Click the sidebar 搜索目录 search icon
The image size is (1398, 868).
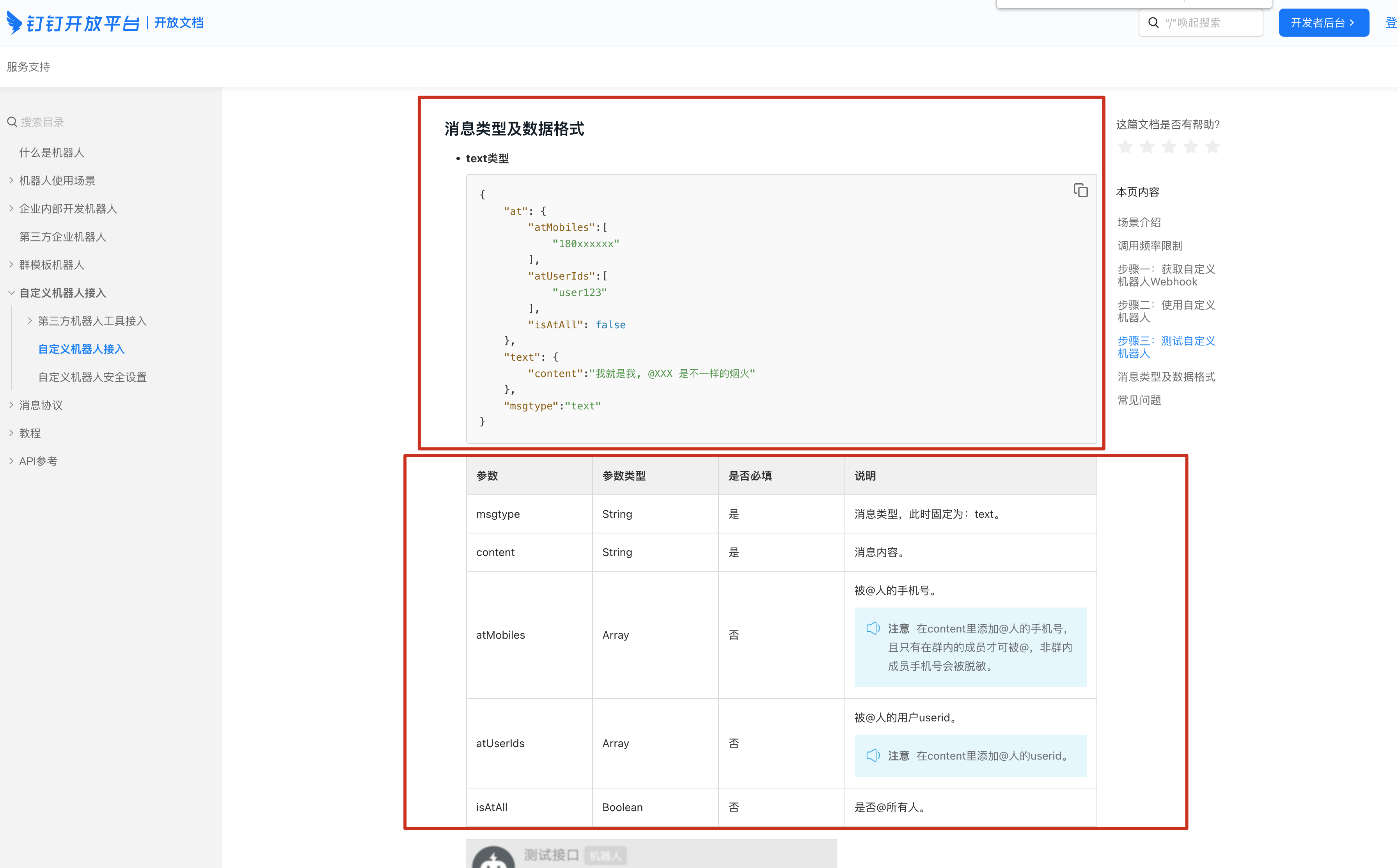(x=11, y=122)
